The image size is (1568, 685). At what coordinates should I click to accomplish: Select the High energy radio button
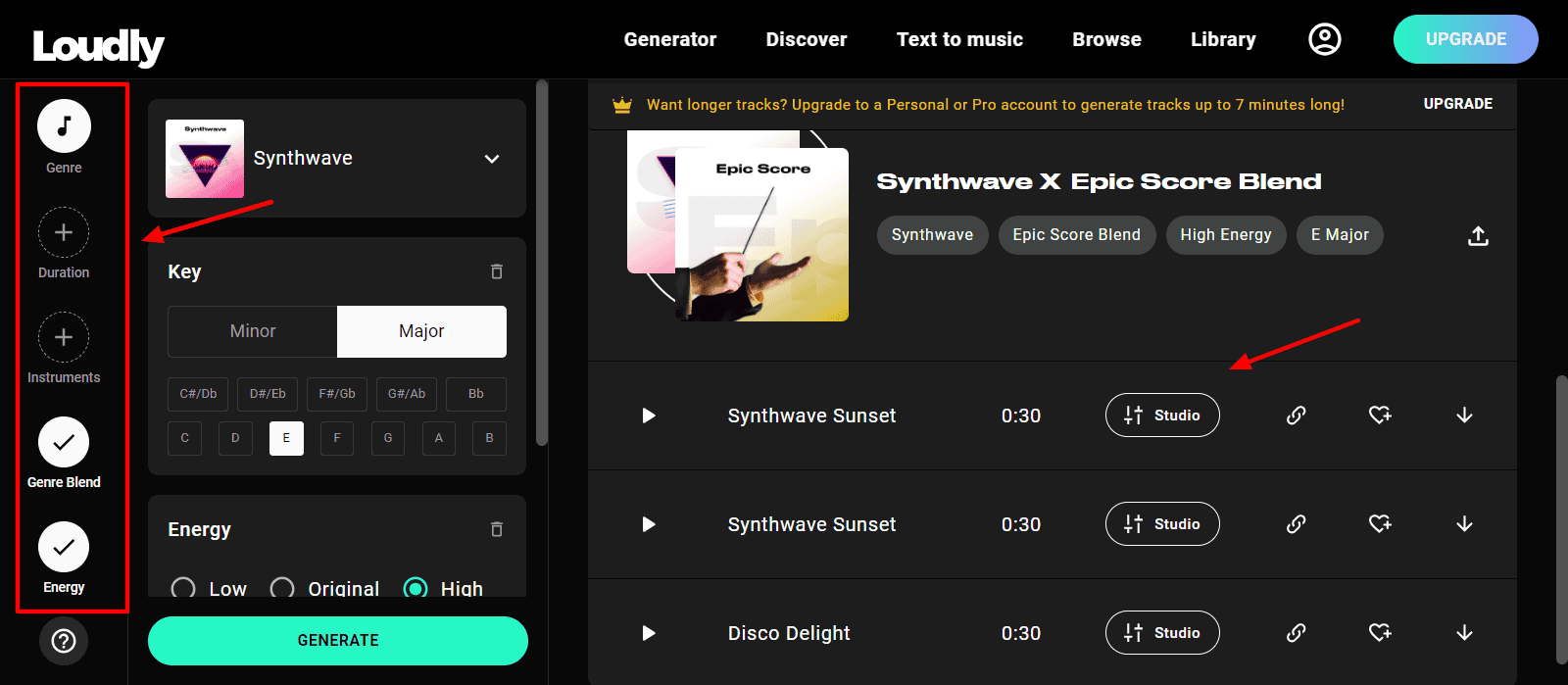pyautogui.click(x=416, y=588)
